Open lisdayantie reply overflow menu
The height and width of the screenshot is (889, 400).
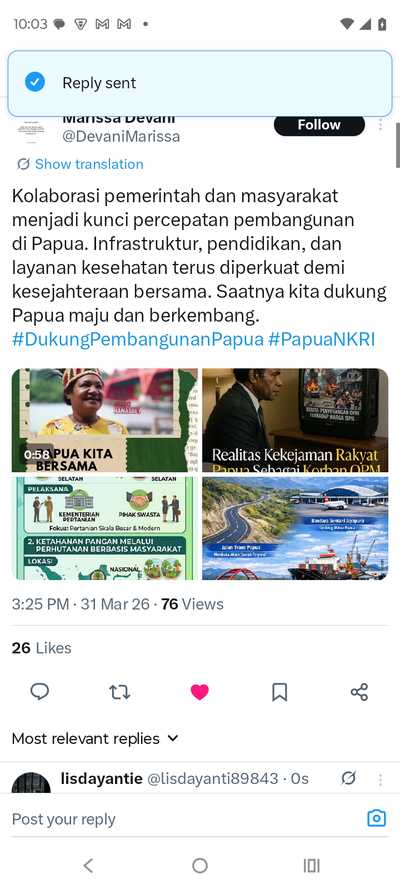pos(380,780)
